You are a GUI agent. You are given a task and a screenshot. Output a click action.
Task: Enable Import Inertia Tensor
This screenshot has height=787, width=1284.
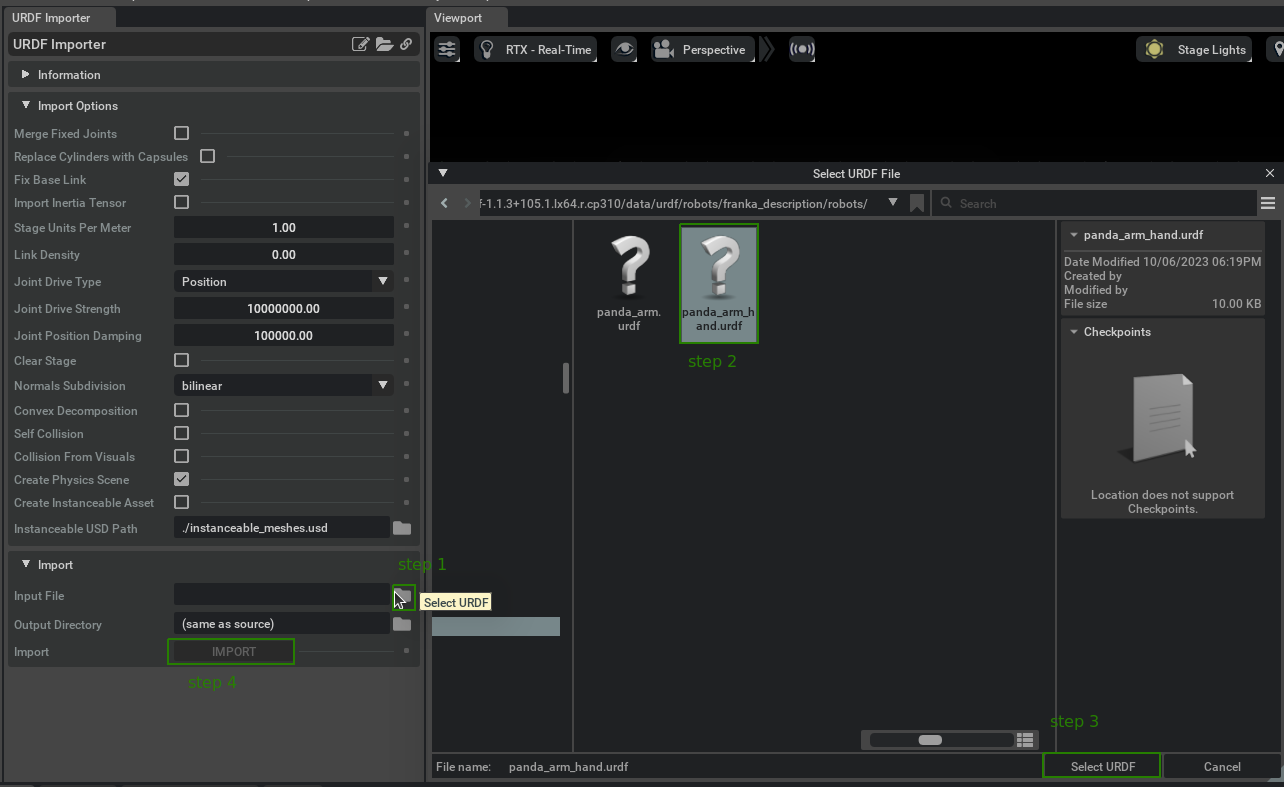181,202
